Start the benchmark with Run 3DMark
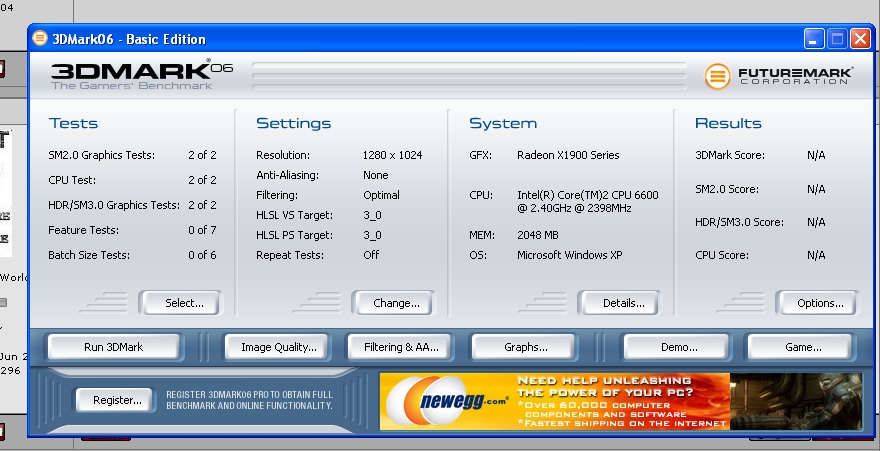The height and width of the screenshot is (451, 880). pos(113,347)
